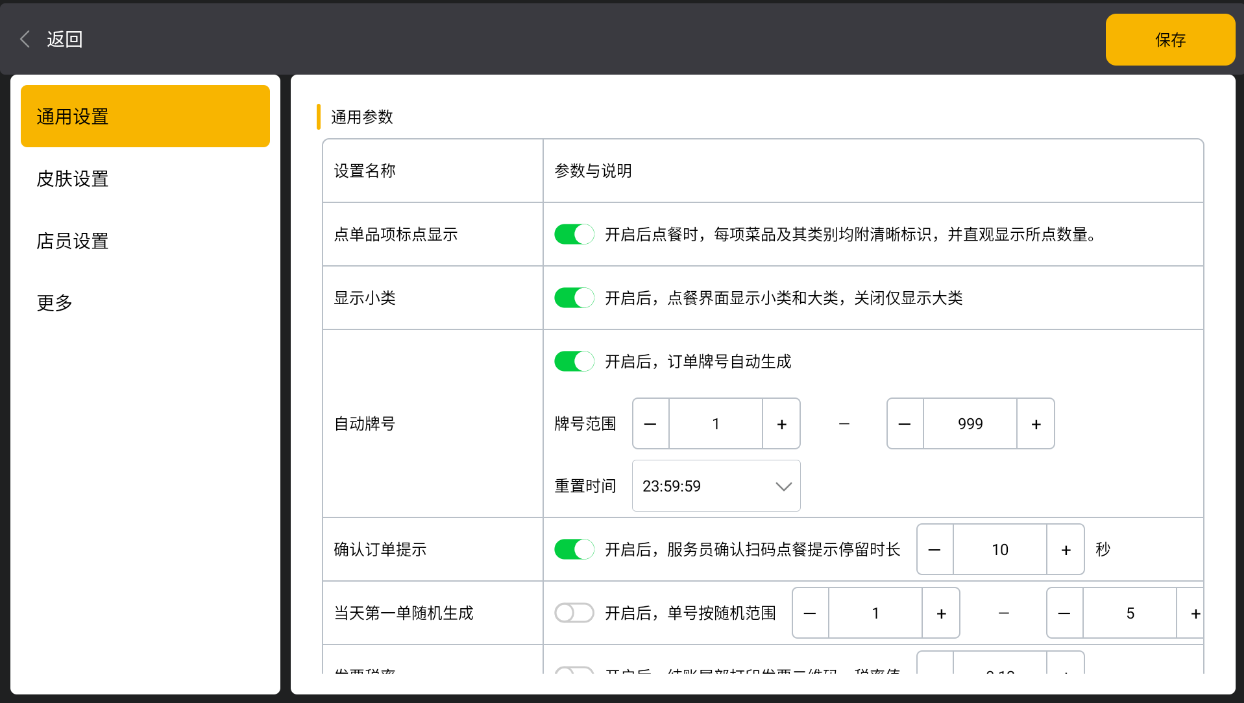Increase 确认订单提示 seconds duration
Viewport: 1244px width, 703px height.
tap(1065, 550)
